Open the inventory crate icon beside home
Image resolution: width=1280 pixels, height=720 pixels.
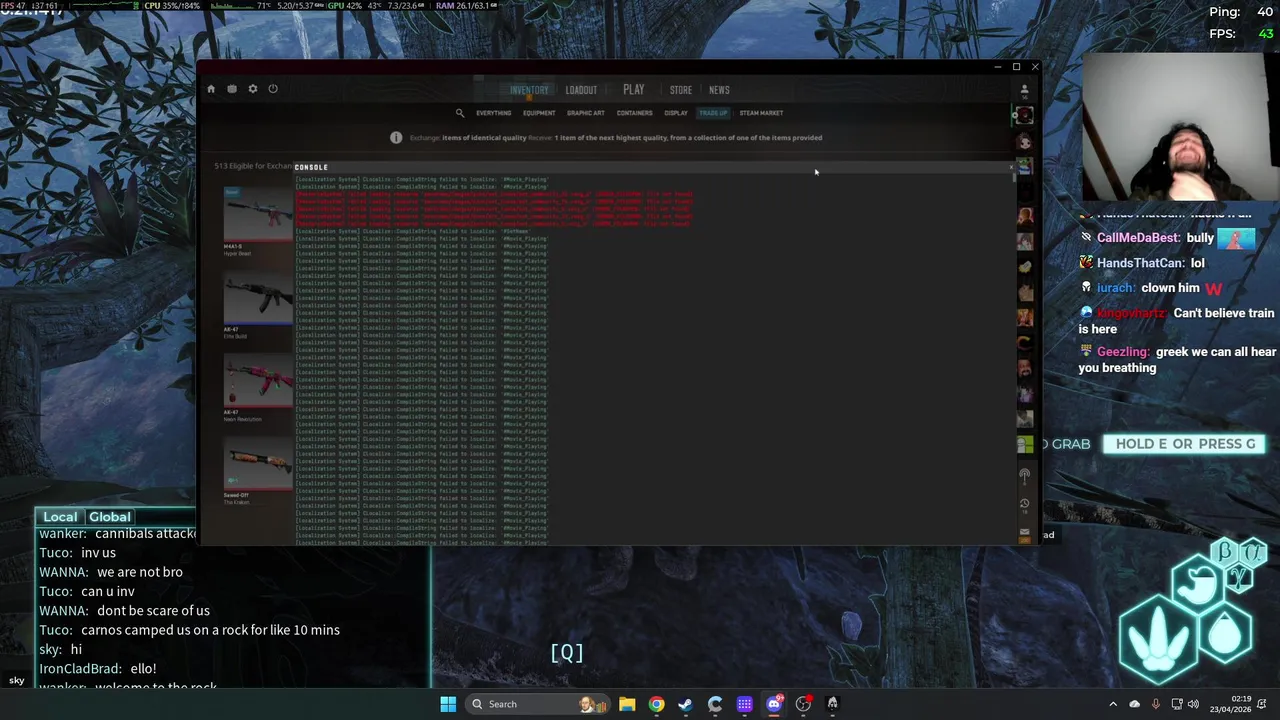[x=232, y=89]
